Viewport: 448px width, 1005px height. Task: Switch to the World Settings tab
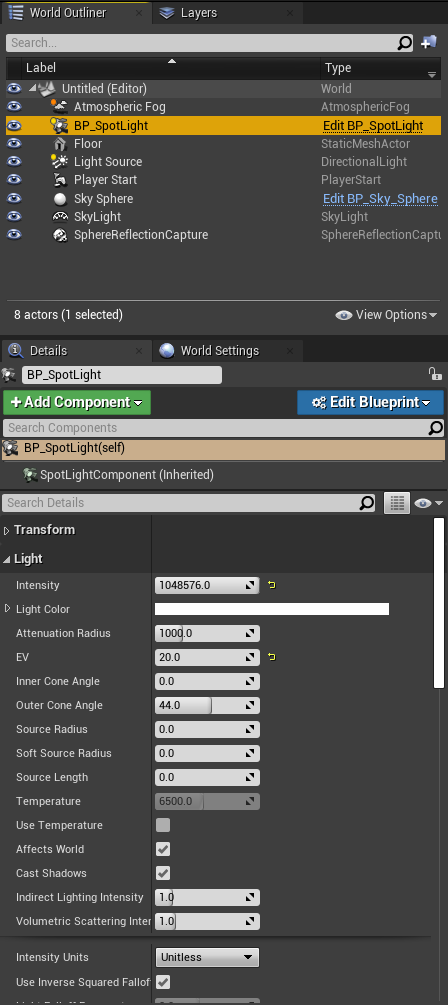tap(220, 351)
